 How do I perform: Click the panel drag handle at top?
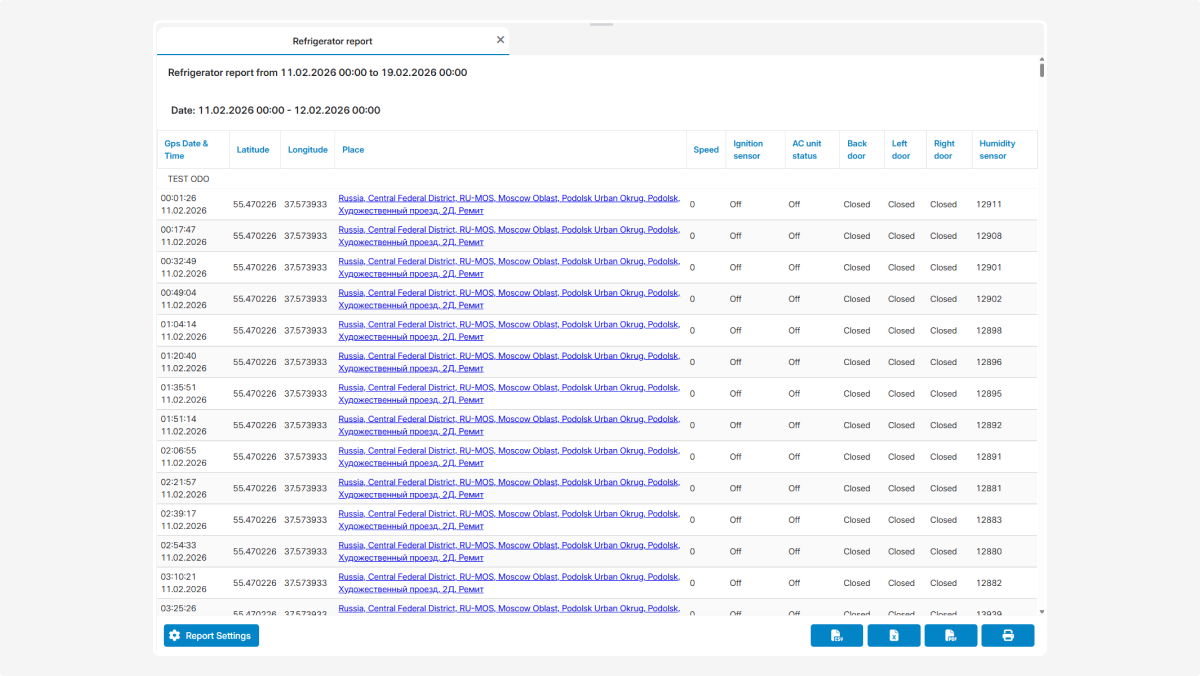click(x=601, y=24)
